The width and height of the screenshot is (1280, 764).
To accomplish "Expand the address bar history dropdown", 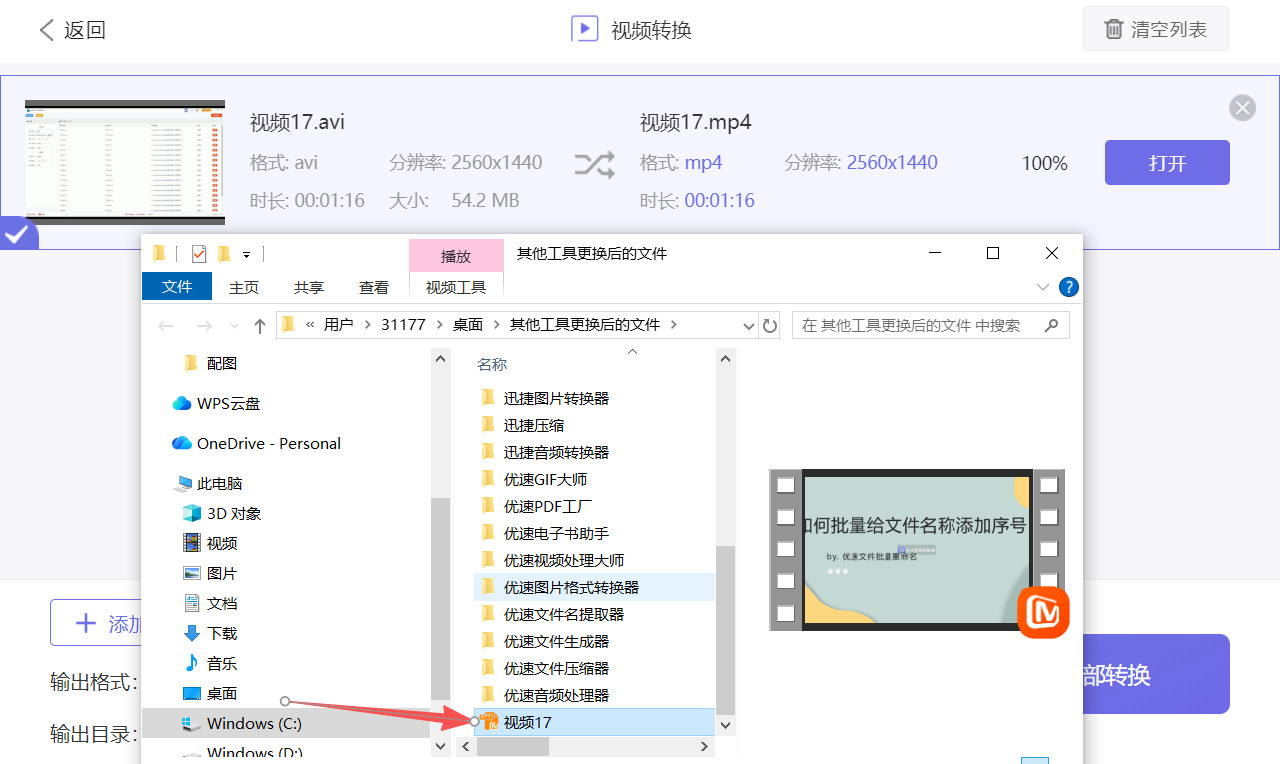I will pyautogui.click(x=749, y=325).
